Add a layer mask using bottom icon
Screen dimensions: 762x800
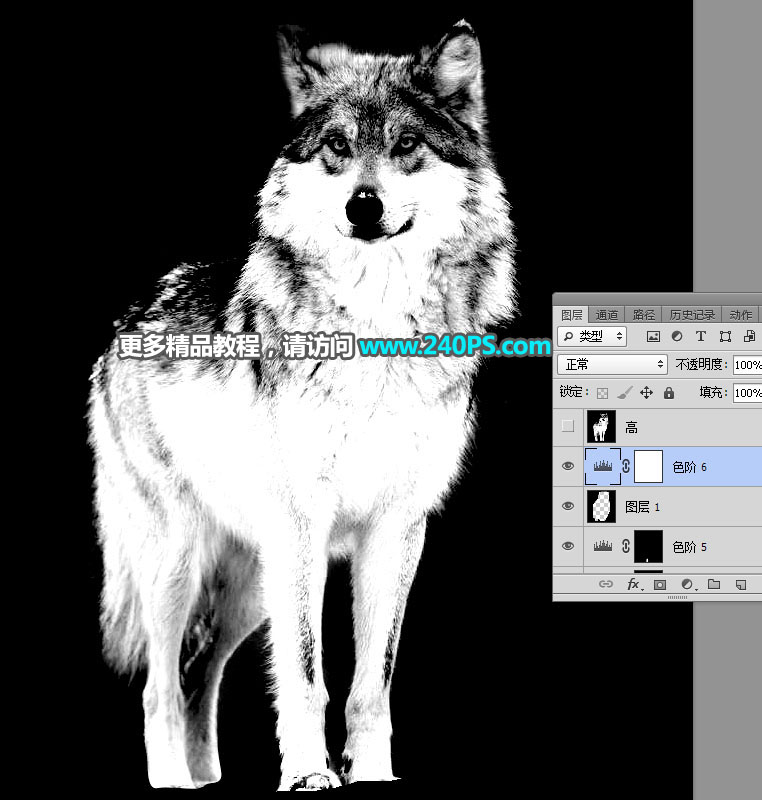pos(660,584)
